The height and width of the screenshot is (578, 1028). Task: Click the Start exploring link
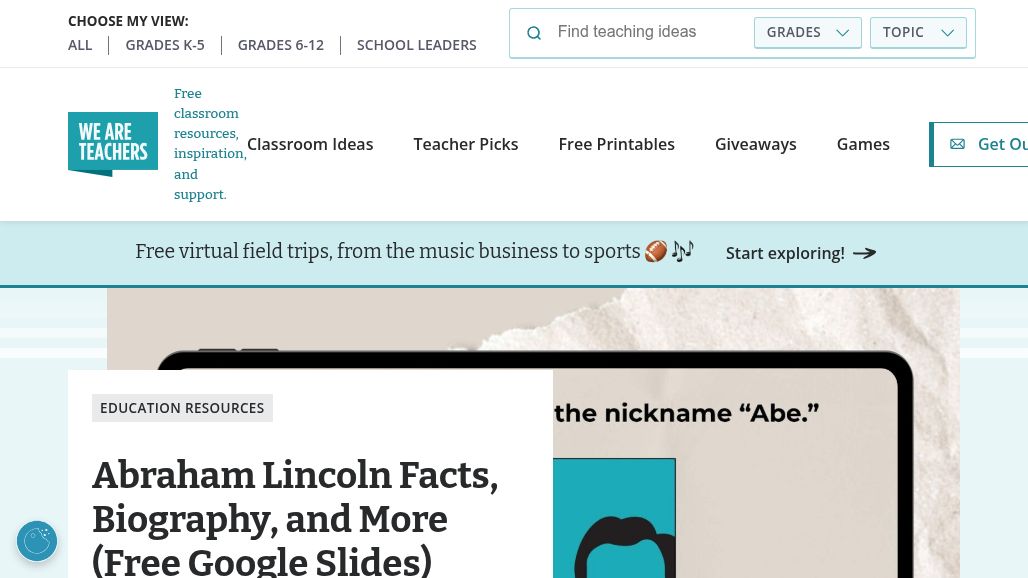click(785, 253)
